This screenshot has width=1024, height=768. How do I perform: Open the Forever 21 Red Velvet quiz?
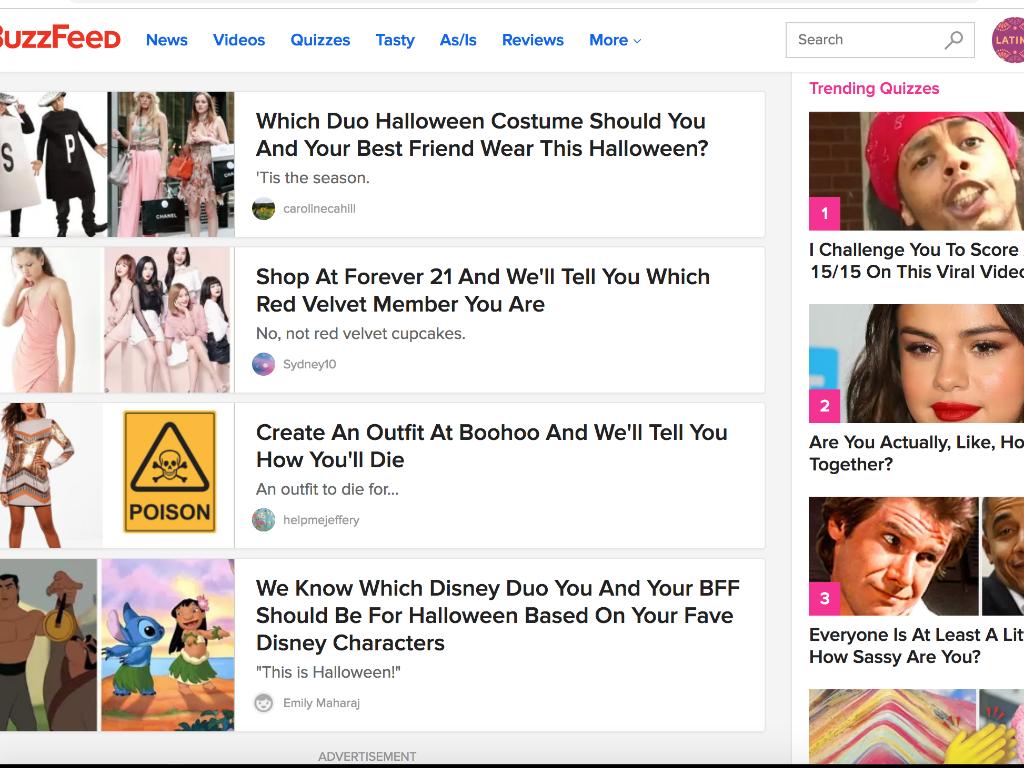[482, 290]
